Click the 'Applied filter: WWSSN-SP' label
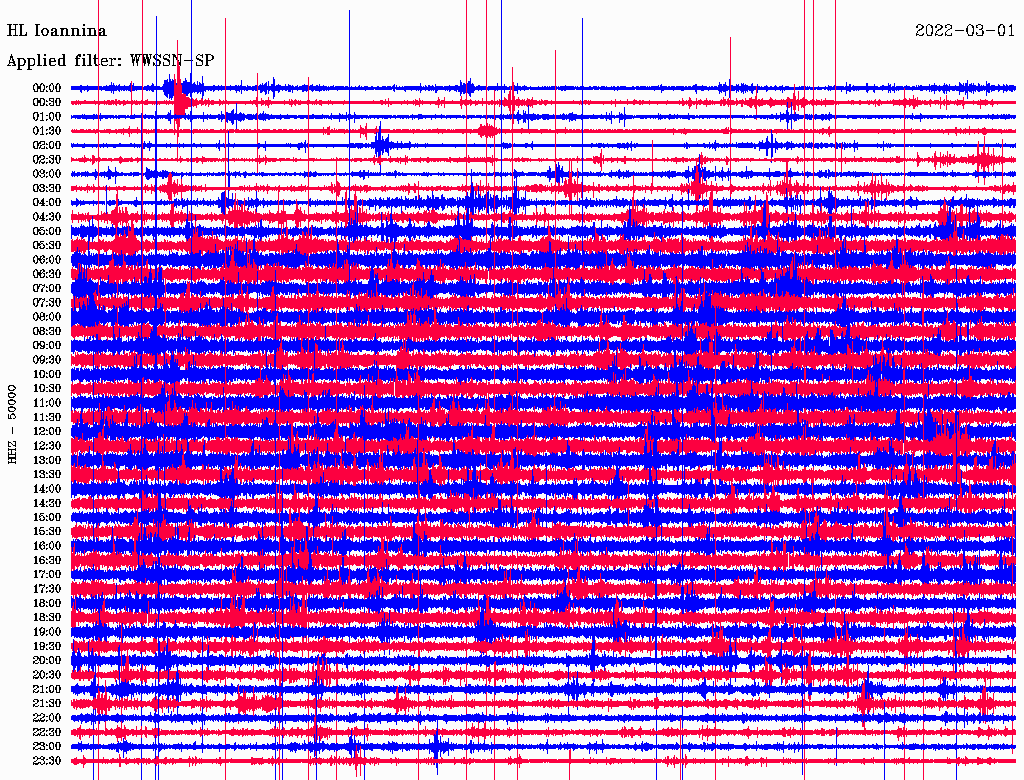The image size is (1024, 780). (x=110, y=61)
